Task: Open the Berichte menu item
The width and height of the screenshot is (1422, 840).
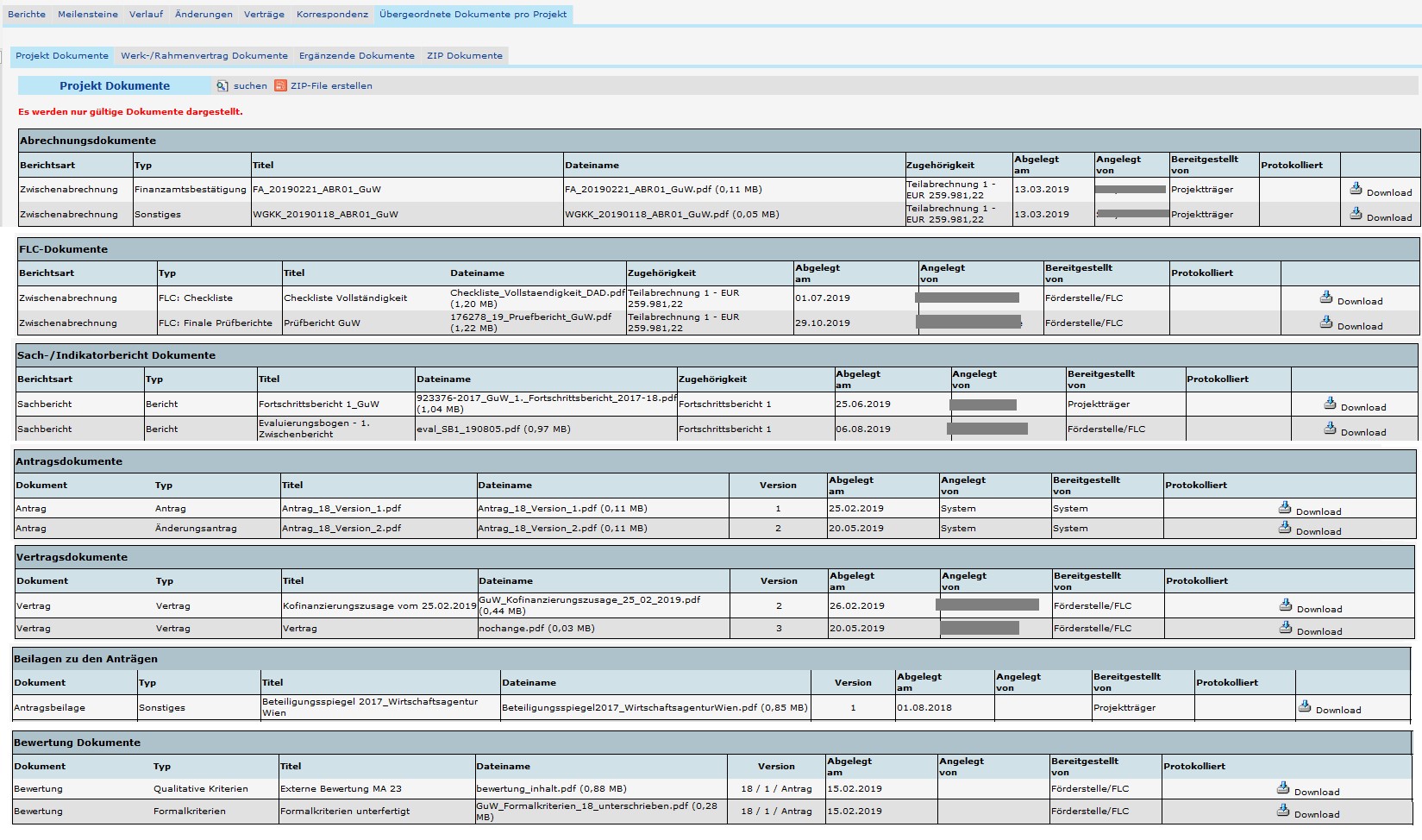Action: pyautogui.click(x=27, y=15)
